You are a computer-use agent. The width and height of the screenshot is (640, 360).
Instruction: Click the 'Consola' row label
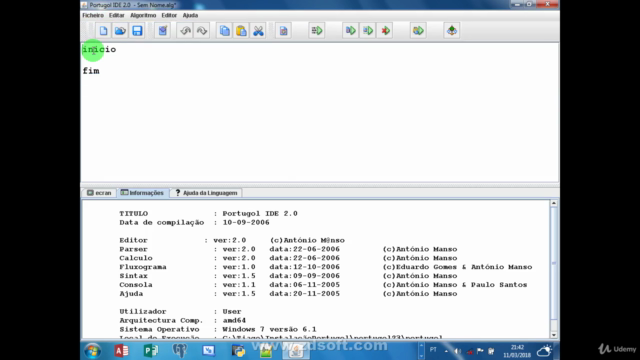[136, 285]
